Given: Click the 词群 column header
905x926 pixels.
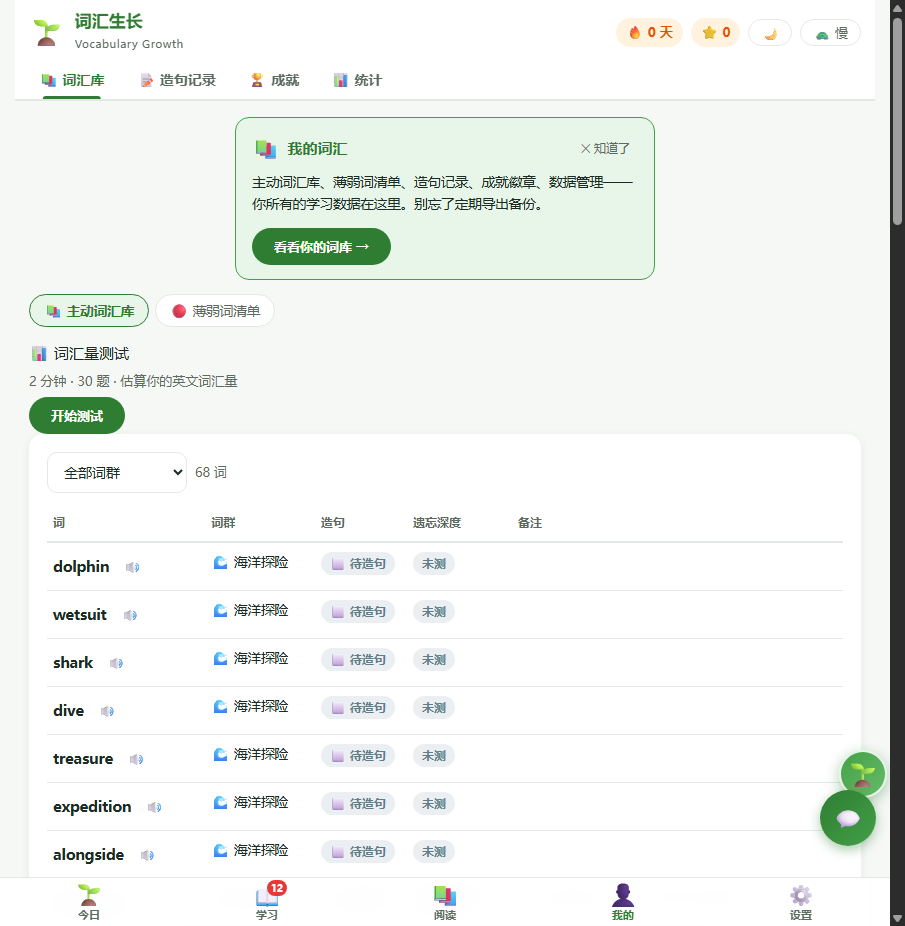Looking at the screenshot, I should click(223, 523).
